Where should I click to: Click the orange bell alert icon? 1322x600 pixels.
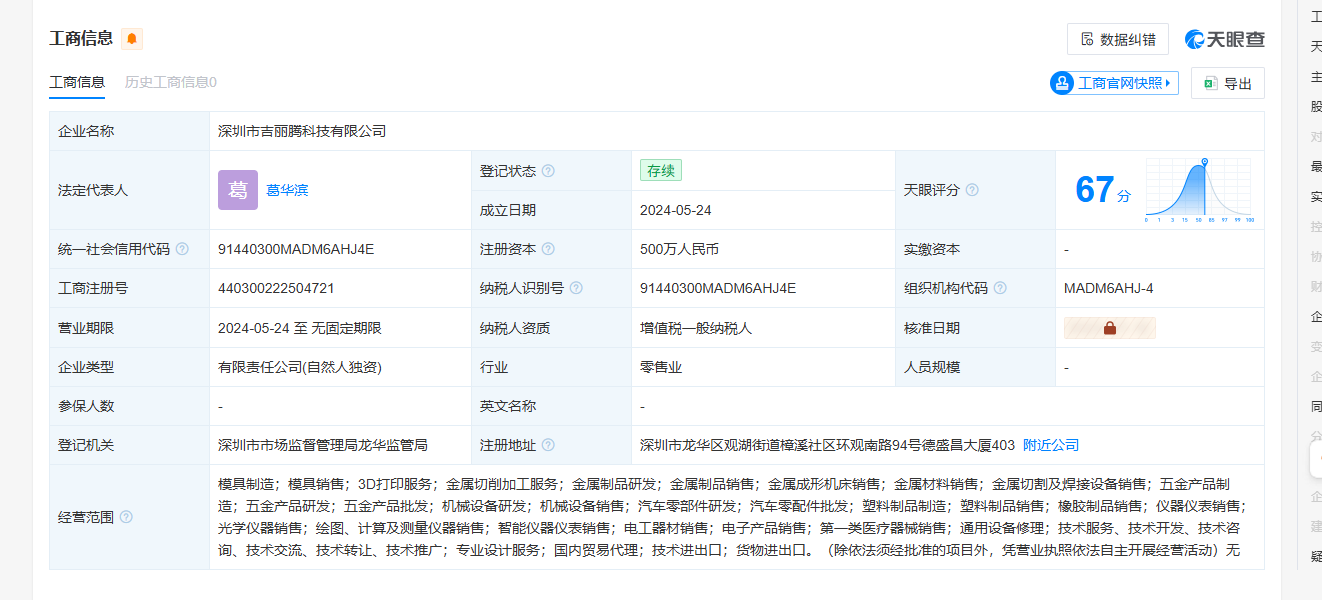[x=132, y=39]
